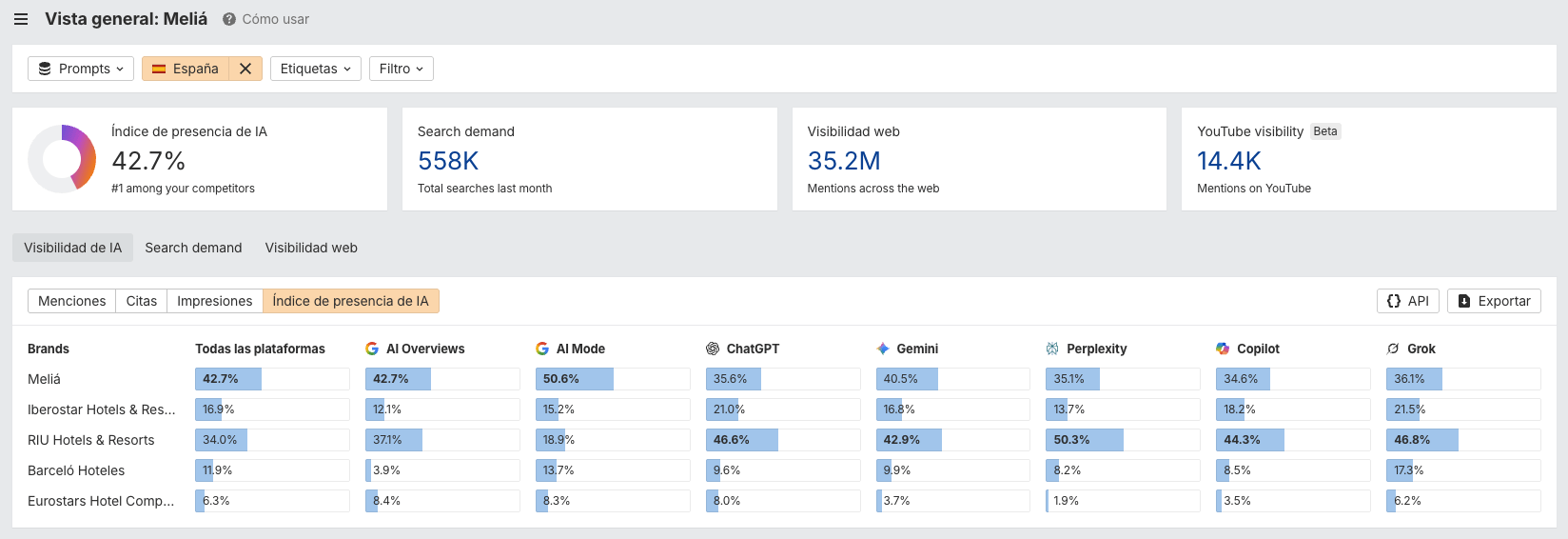This screenshot has height=539, width=1568.
Task: Open the Cómo usar help link
Action: tap(275, 19)
